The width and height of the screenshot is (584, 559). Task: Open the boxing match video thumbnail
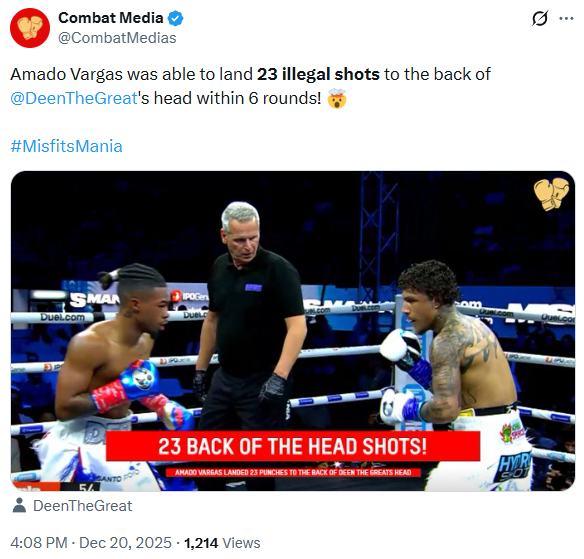click(x=293, y=331)
